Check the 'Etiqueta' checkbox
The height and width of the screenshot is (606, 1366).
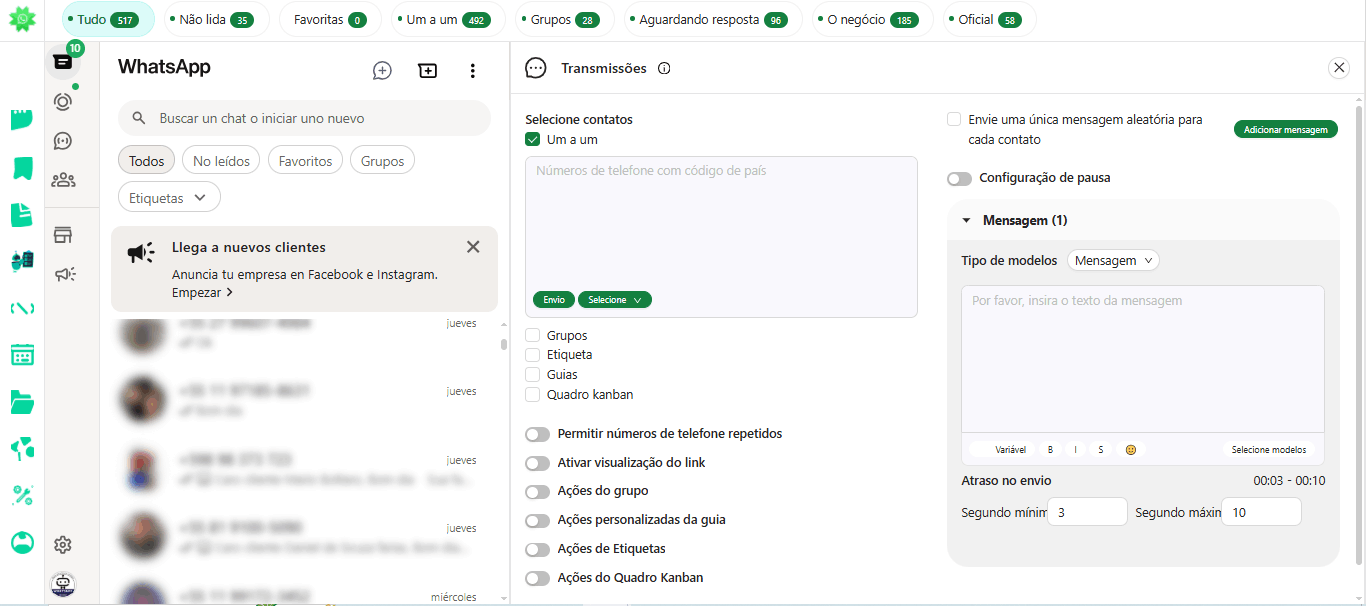(x=533, y=355)
